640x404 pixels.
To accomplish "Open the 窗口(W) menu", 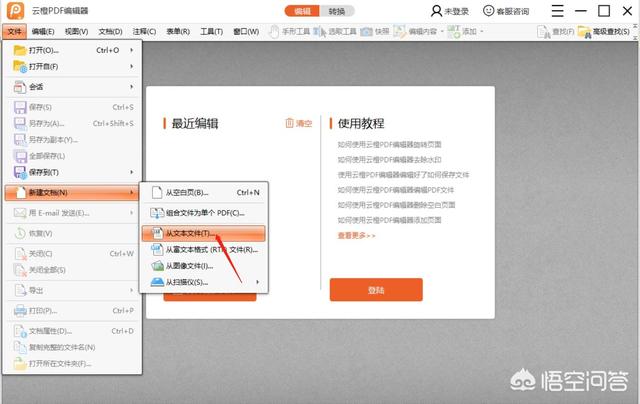I will pos(246,31).
